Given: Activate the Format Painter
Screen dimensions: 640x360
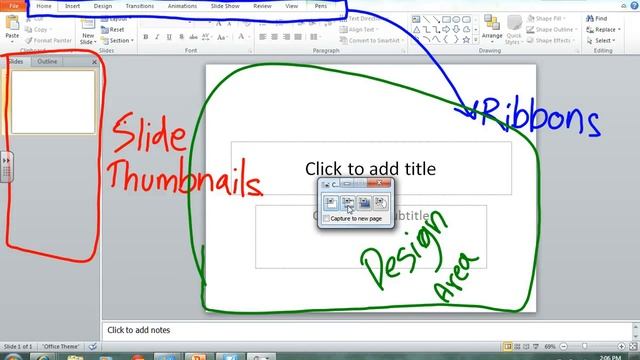Looking at the screenshot, I should pos(48,40).
